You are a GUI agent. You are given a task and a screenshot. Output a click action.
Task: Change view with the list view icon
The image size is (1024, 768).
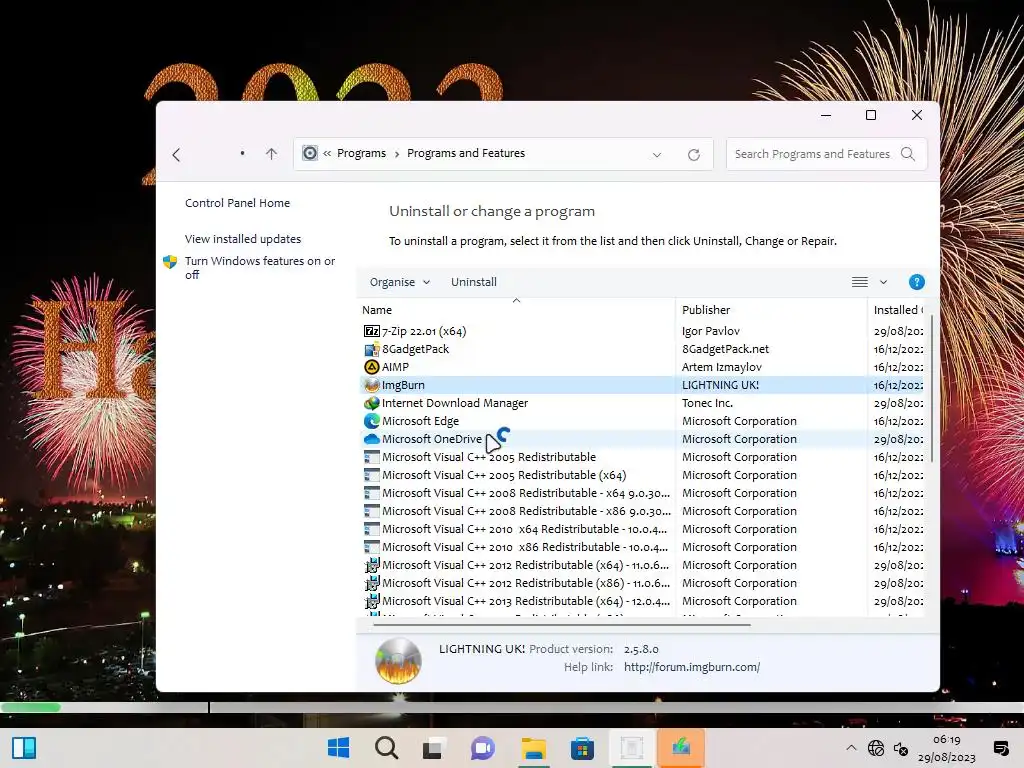tap(859, 282)
